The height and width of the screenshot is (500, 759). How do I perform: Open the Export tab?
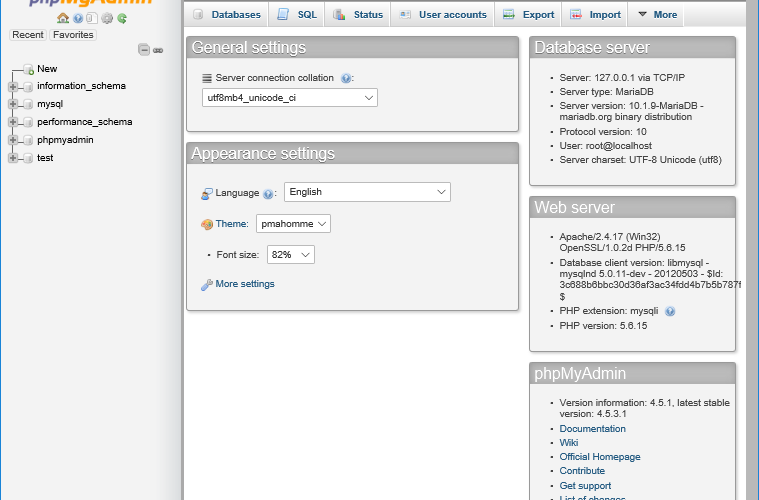click(x=528, y=15)
